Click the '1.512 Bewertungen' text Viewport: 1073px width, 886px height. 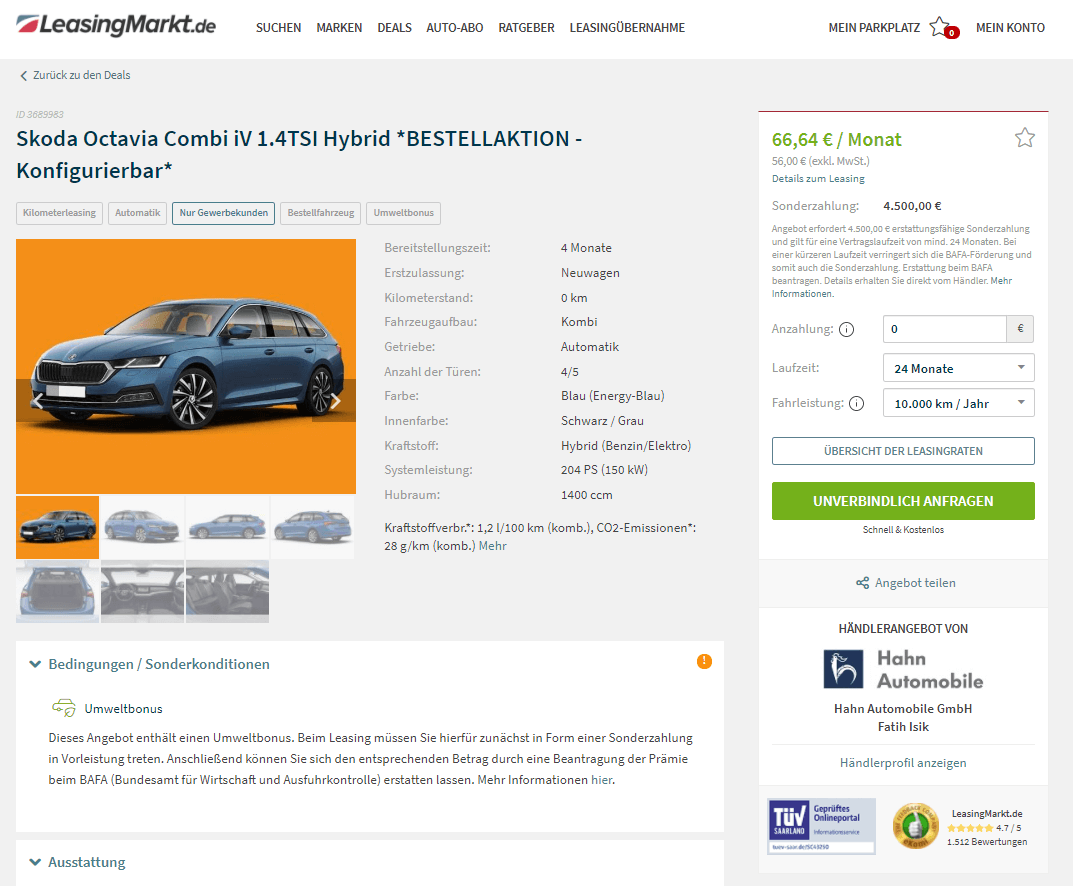(x=987, y=842)
